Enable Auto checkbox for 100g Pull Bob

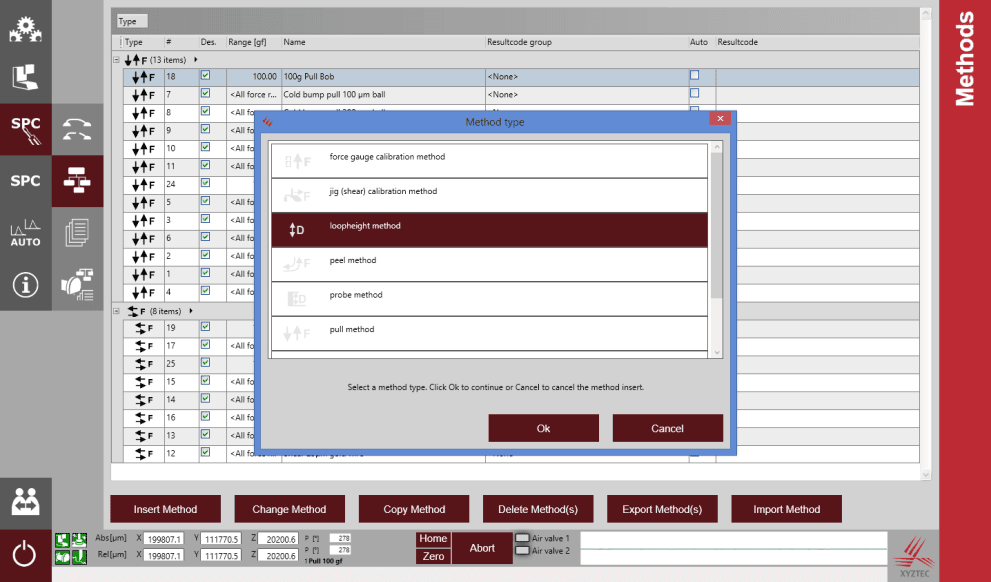695,76
